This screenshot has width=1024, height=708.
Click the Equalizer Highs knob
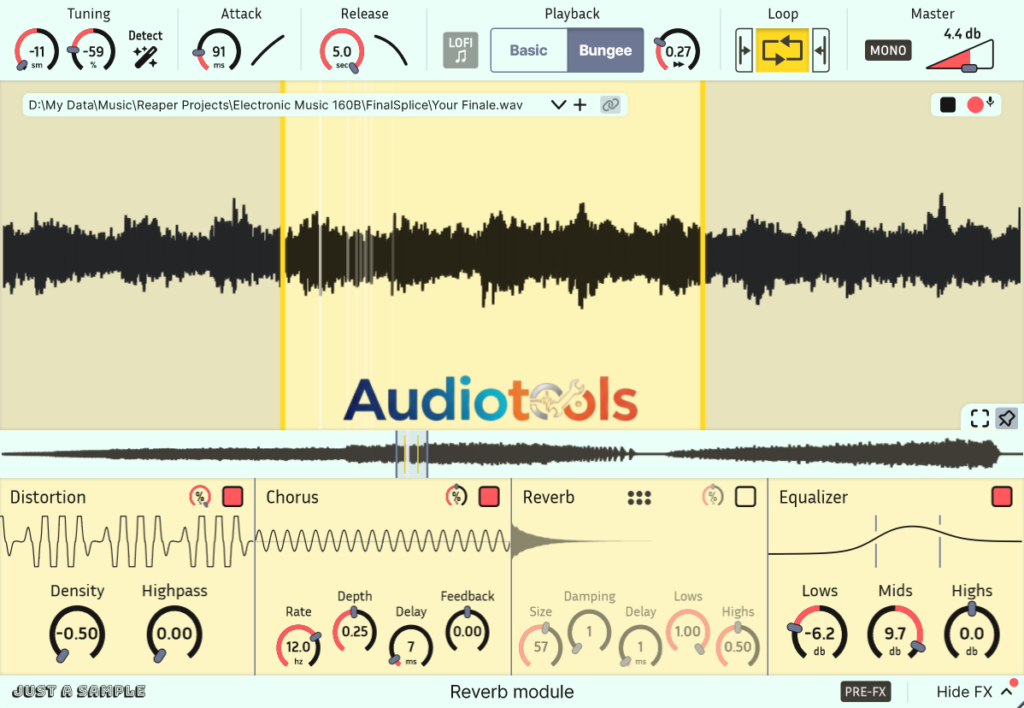pos(972,632)
